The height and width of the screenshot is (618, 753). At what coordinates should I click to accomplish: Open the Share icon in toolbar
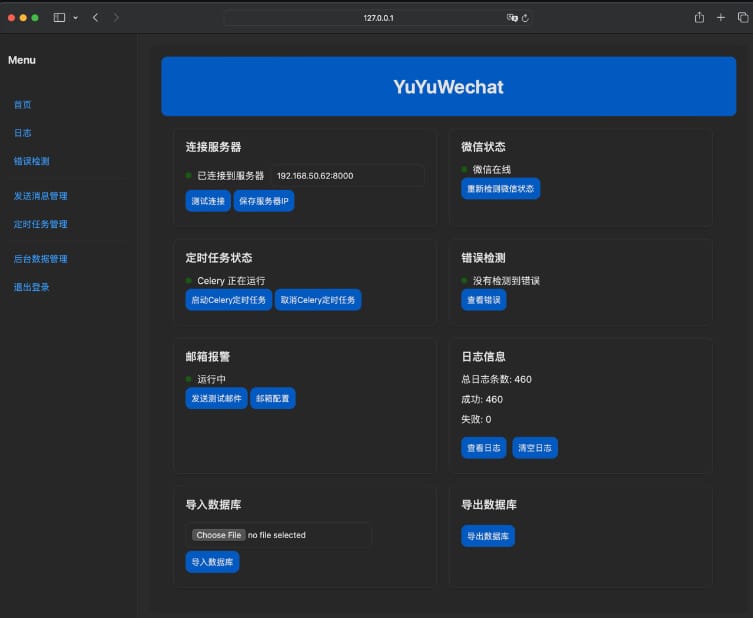[699, 18]
